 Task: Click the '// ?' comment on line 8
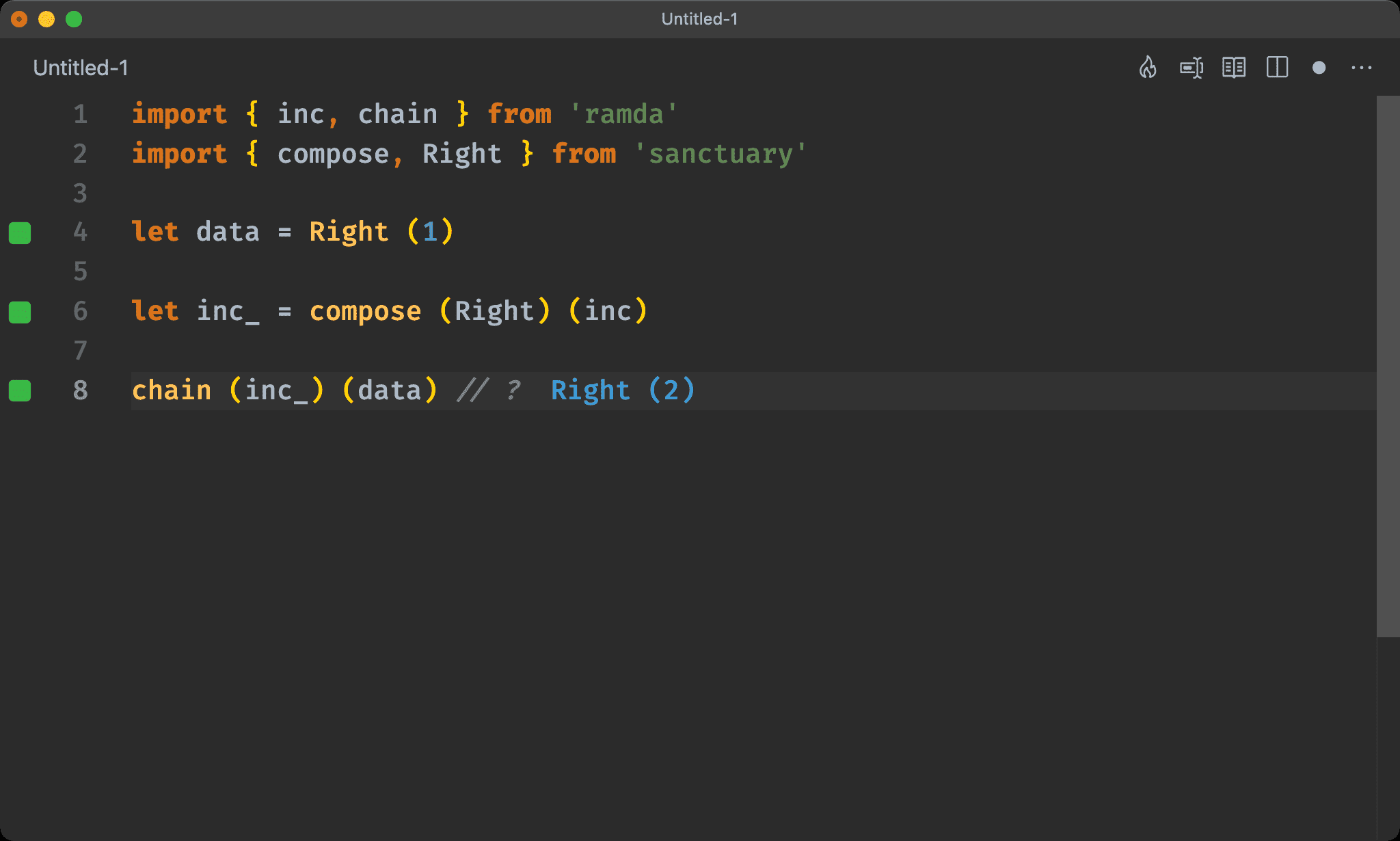[x=489, y=390]
